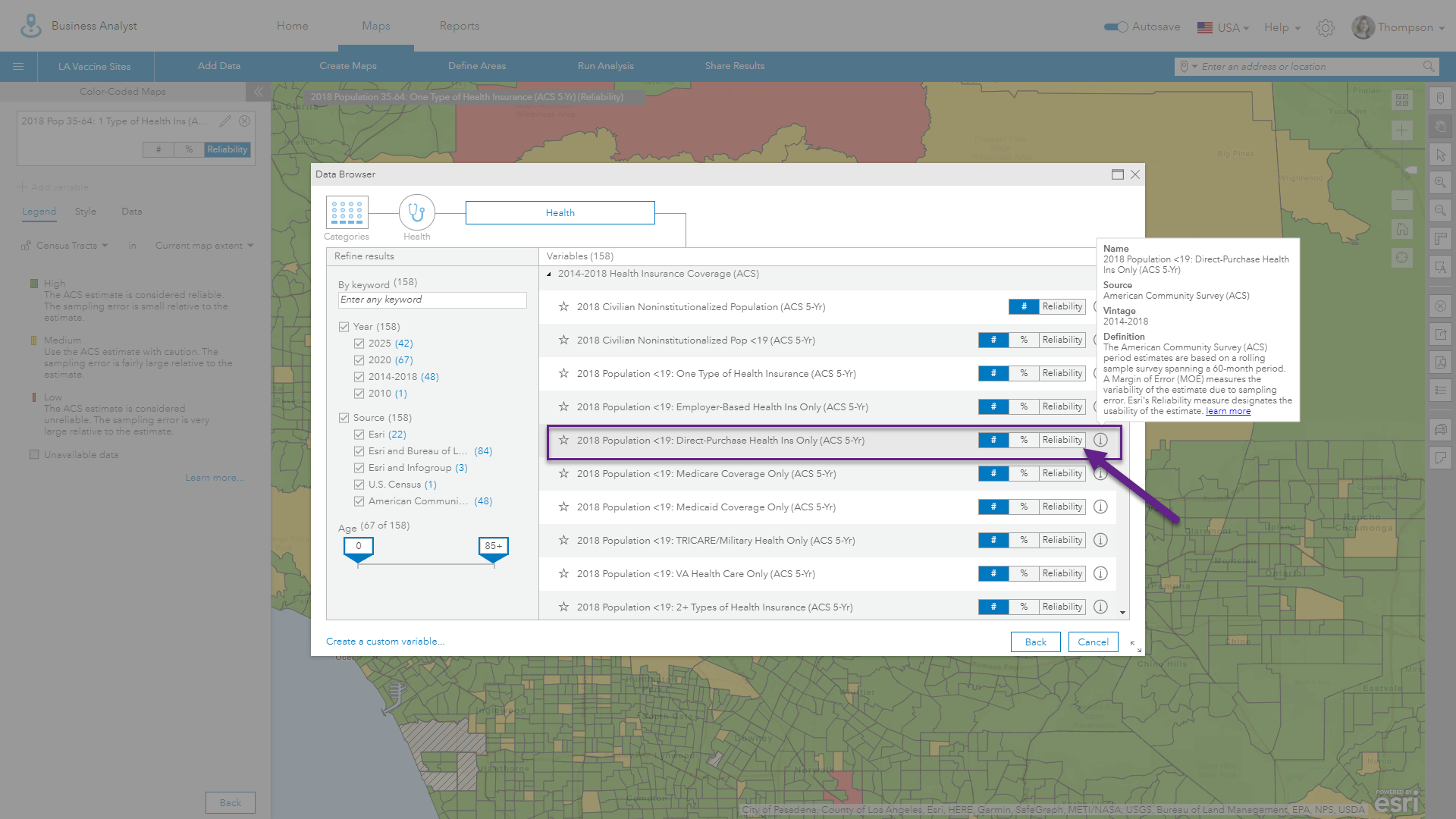Image resolution: width=1456 pixels, height=819 pixels.
Task: Edit the 2018 Pop 35-64 variable pencil icon
Action: [x=225, y=121]
